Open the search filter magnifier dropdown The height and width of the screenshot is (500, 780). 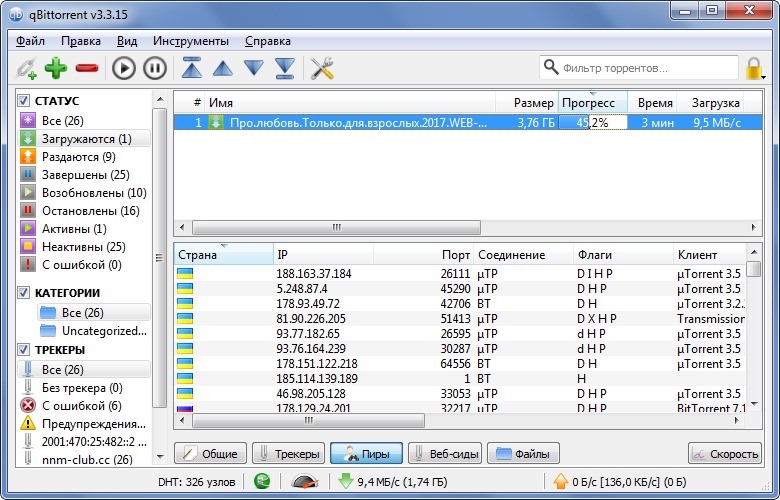click(x=552, y=68)
